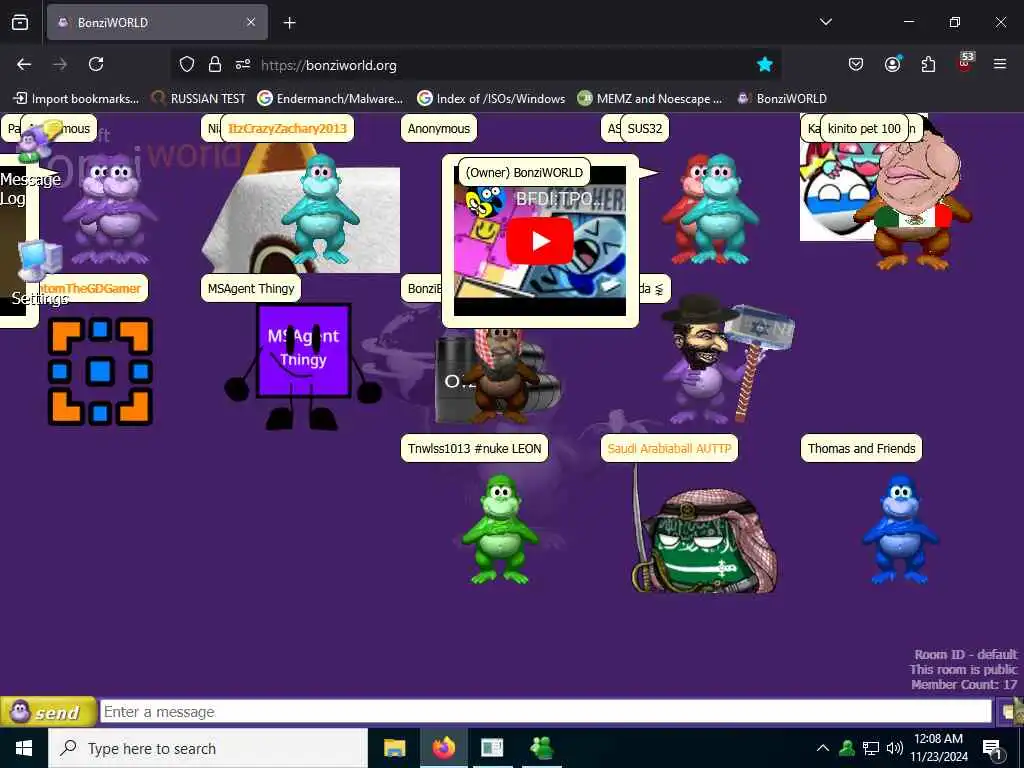
Task: Go forward in Firefox
Action: coord(60,64)
